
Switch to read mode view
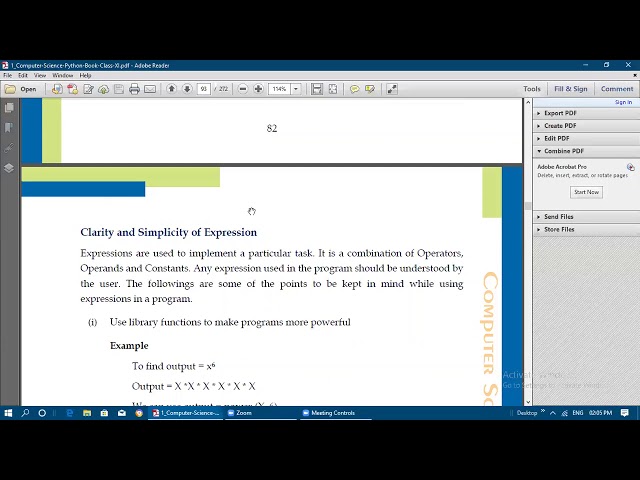tap(392, 89)
